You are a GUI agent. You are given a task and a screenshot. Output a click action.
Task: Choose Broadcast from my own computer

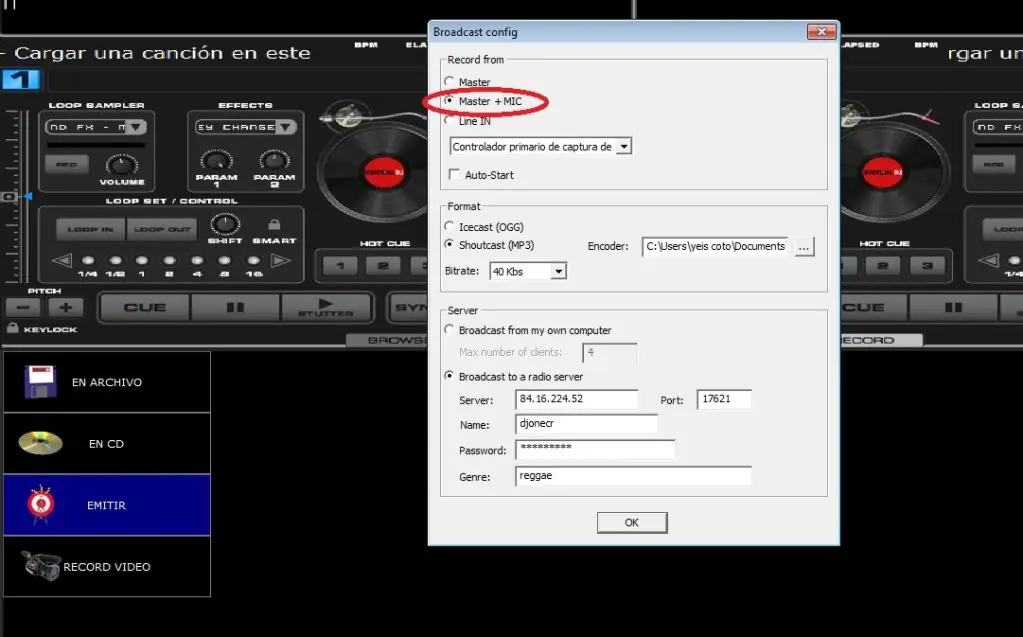449,330
